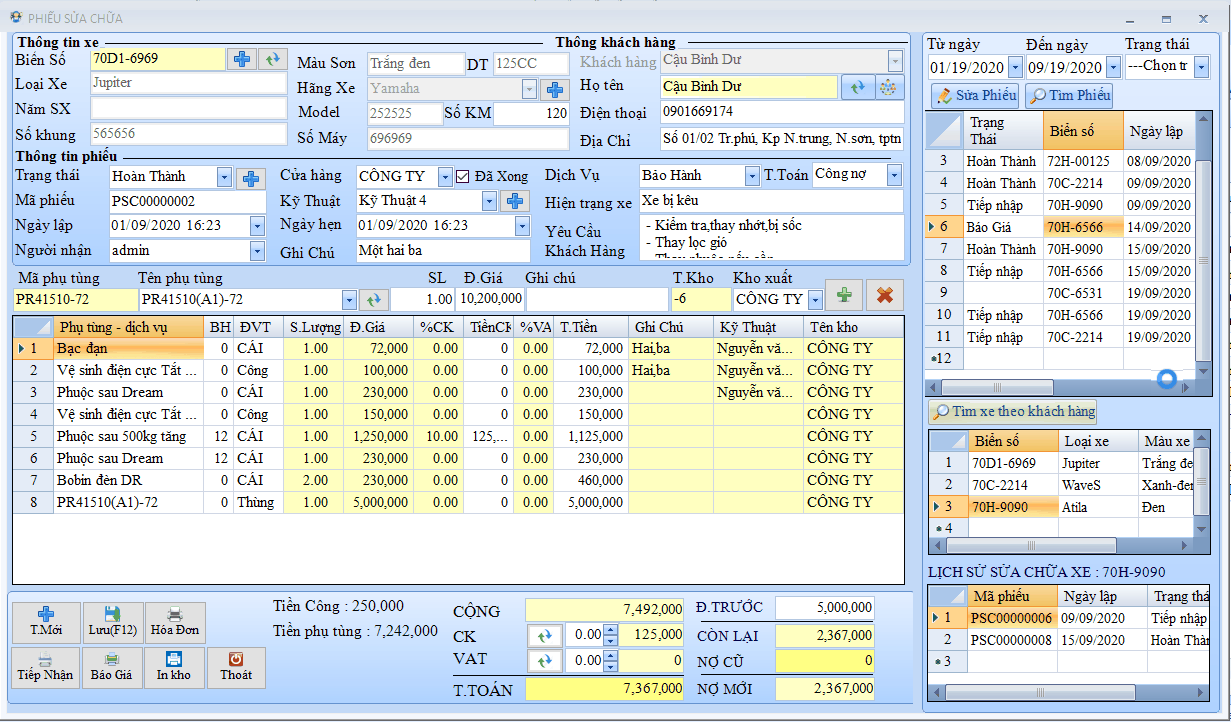Click the plus icon next to Biển Số
The height and width of the screenshot is (722, 1231).
pos(241,59)
